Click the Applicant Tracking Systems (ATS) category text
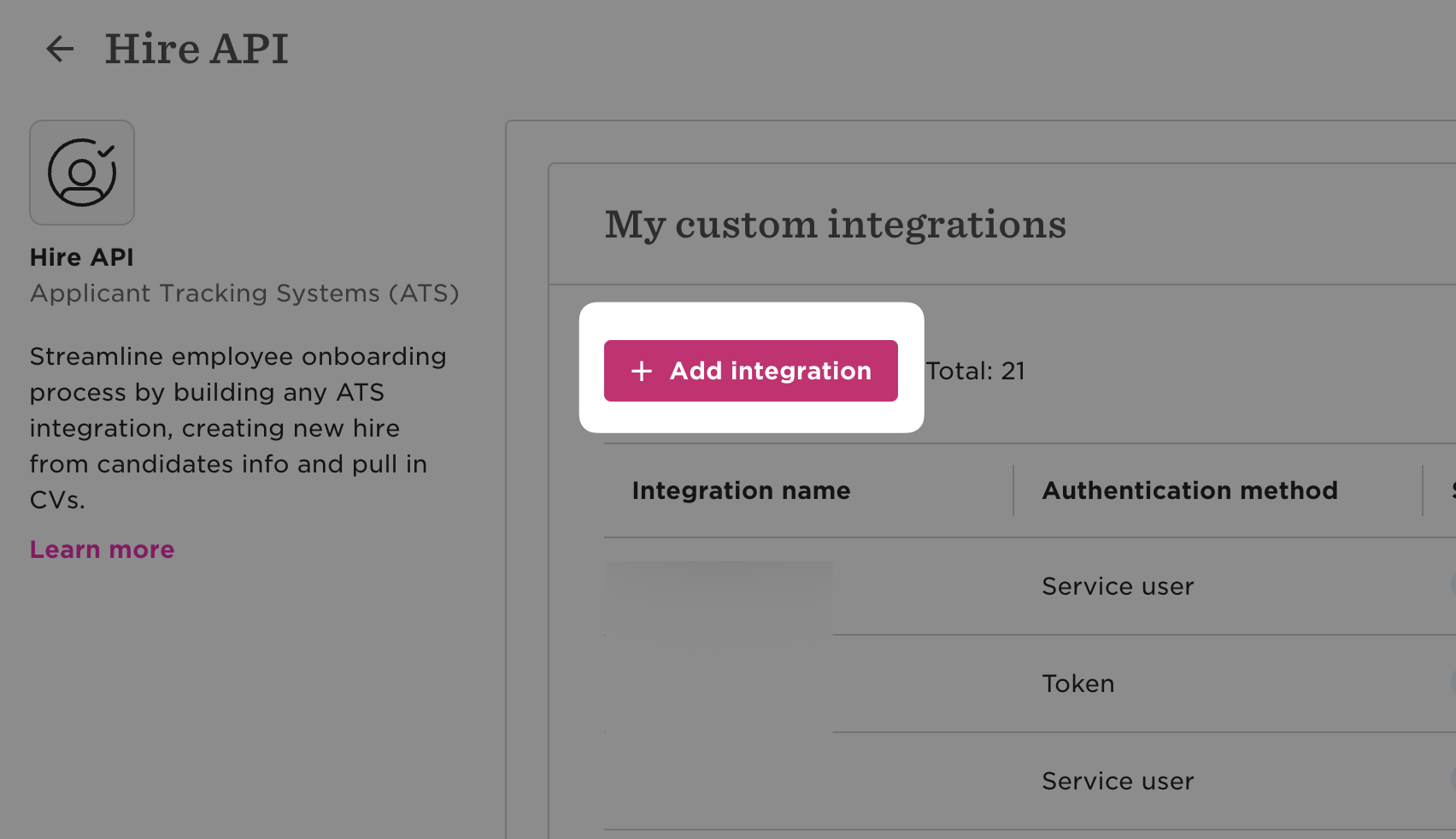Viewport: 1456px width, 839px height. (x=244, y=293)
